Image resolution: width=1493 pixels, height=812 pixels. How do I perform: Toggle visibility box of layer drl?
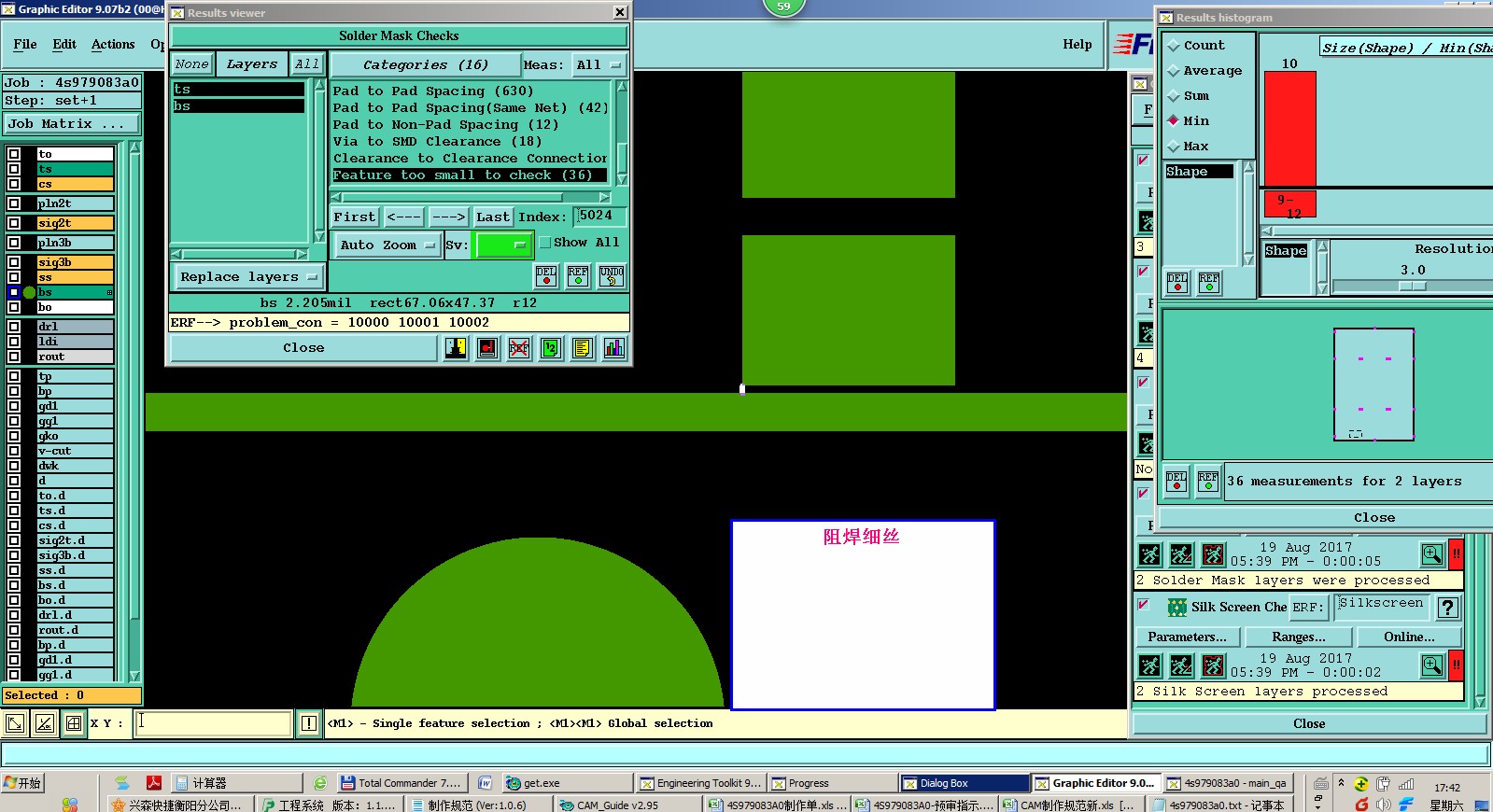(x=14, y=327)
